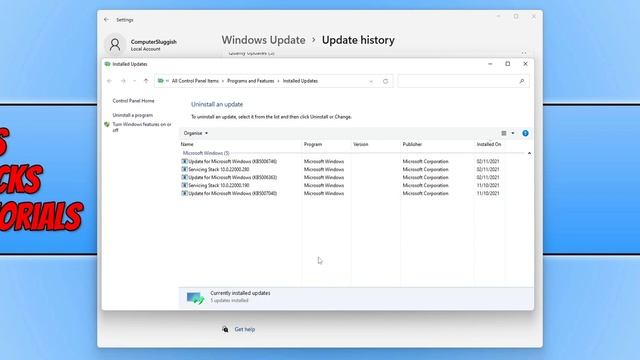The width and height of the screenshot is (640, 360).
Task: Refresh the Installed Updates list
Action: tap(385, 81)
